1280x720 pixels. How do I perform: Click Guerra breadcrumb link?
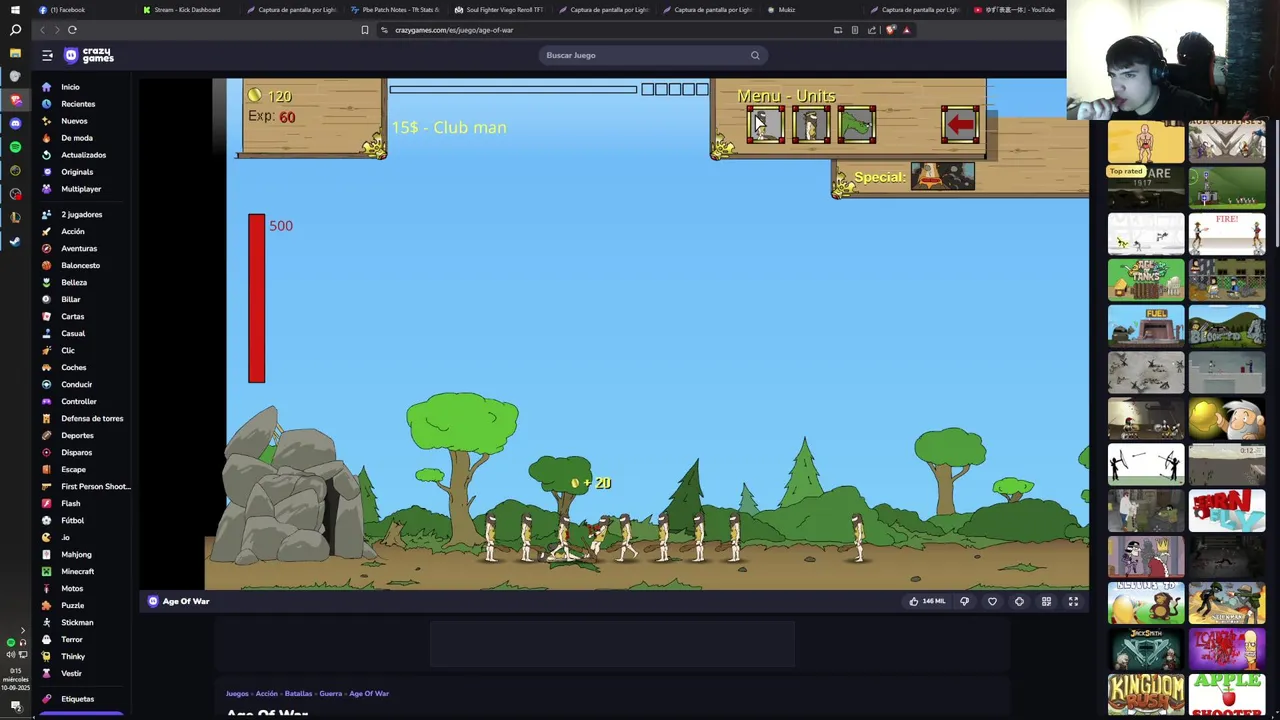point(330,693)
